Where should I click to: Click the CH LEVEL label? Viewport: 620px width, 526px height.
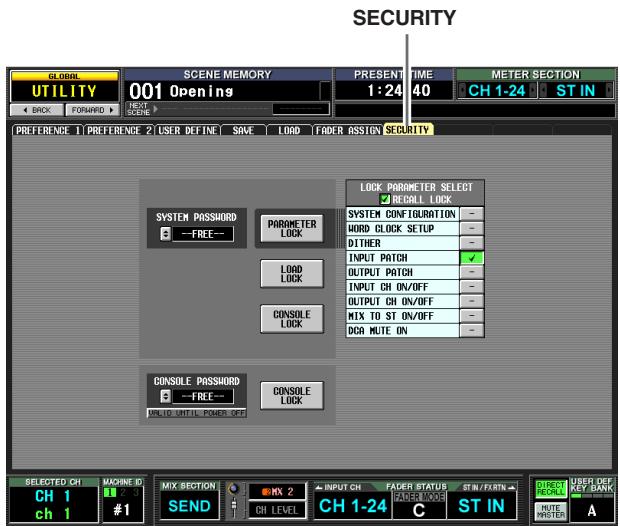277,510
